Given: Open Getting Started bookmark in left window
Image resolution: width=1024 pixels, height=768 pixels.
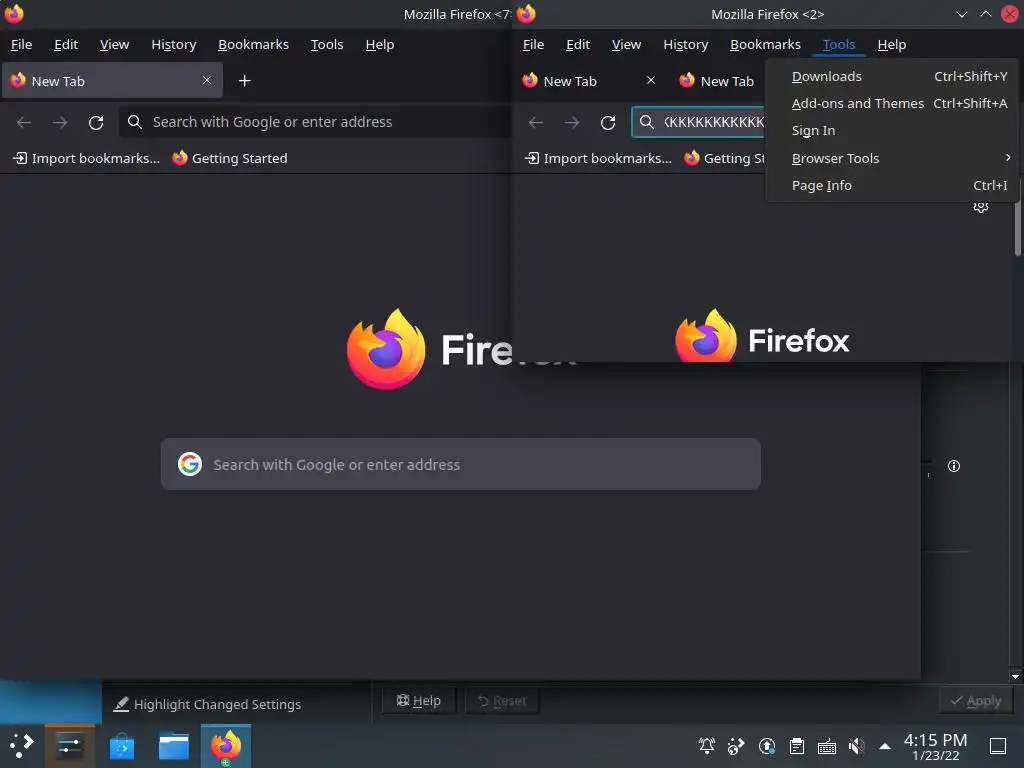Looking at the screenshot, I should pos(230,158).
